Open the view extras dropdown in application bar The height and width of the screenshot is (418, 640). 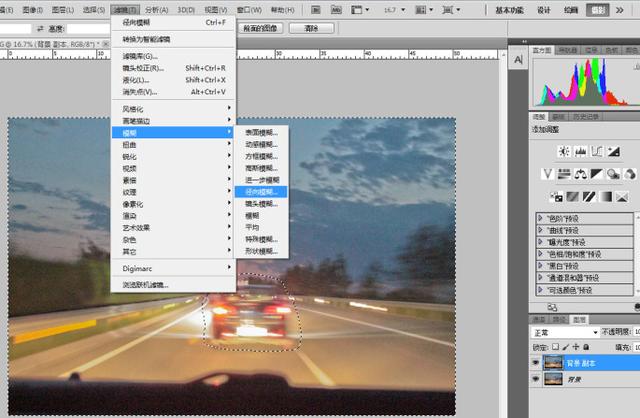[x=360, y=9]
